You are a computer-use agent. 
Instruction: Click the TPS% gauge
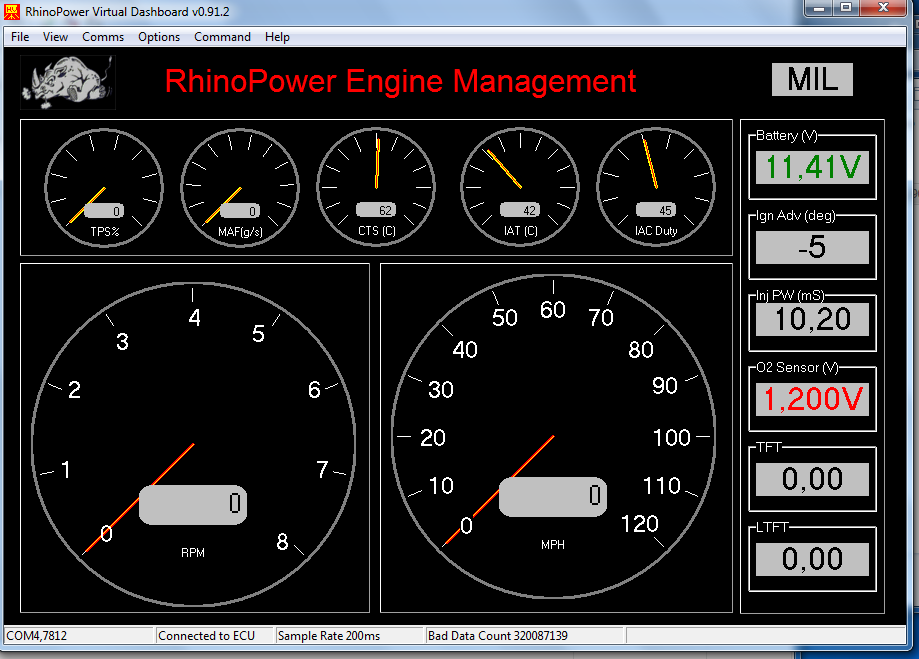click(x=104, y=188)
